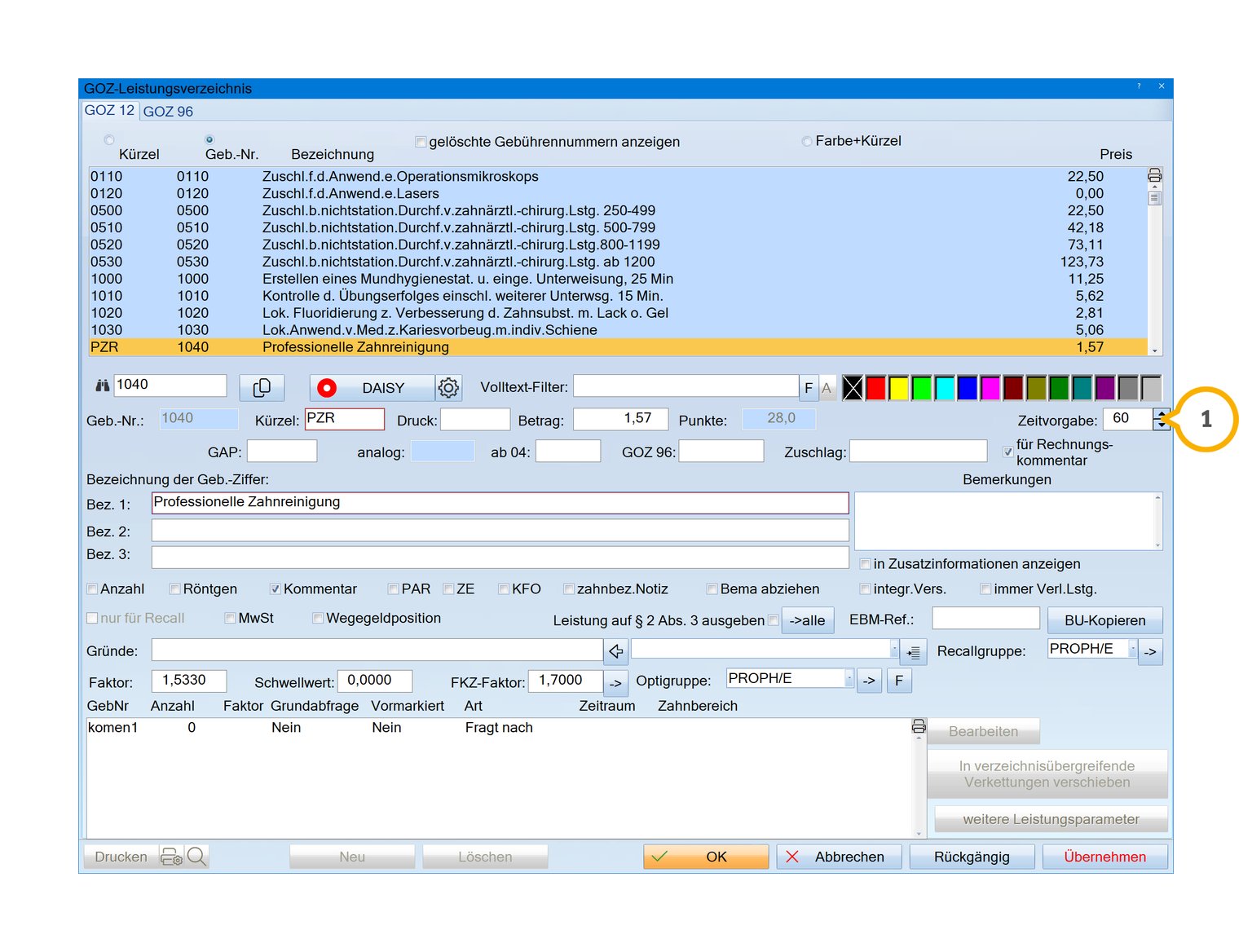Select the dark red color swatch
This screenshot has width=1252, height=952.
coord(1013,388)
